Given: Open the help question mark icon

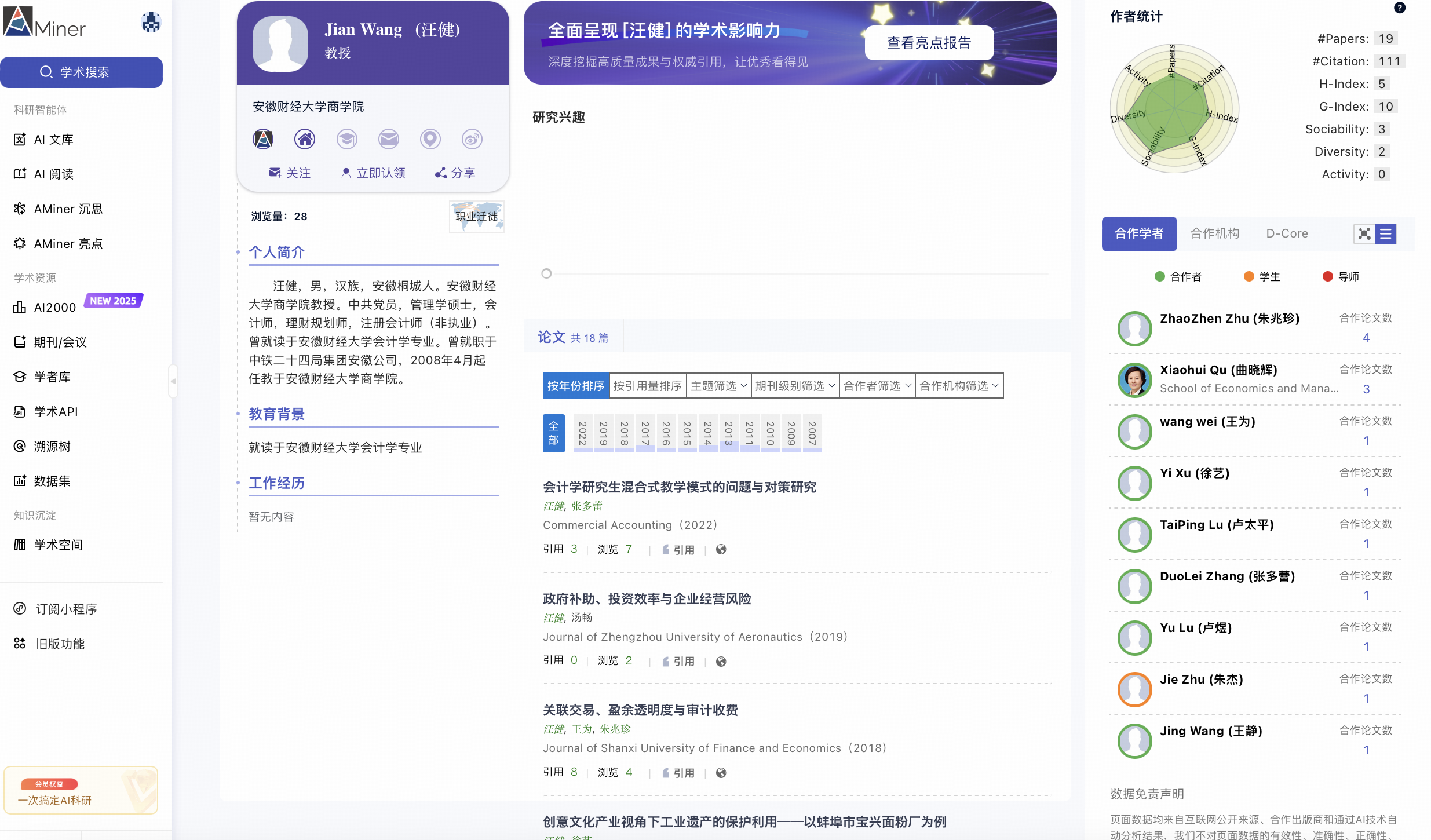Looking at the screenshot, I should (x=1399, y=8).
